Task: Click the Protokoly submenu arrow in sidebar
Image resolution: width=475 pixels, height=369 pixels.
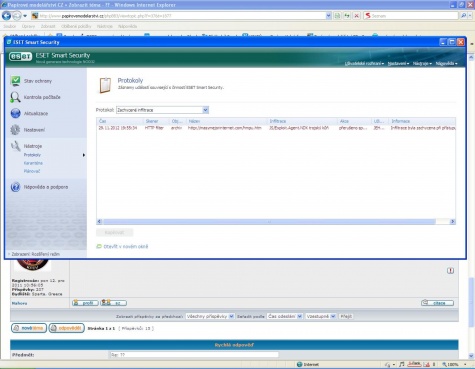Action: [84, 155]
